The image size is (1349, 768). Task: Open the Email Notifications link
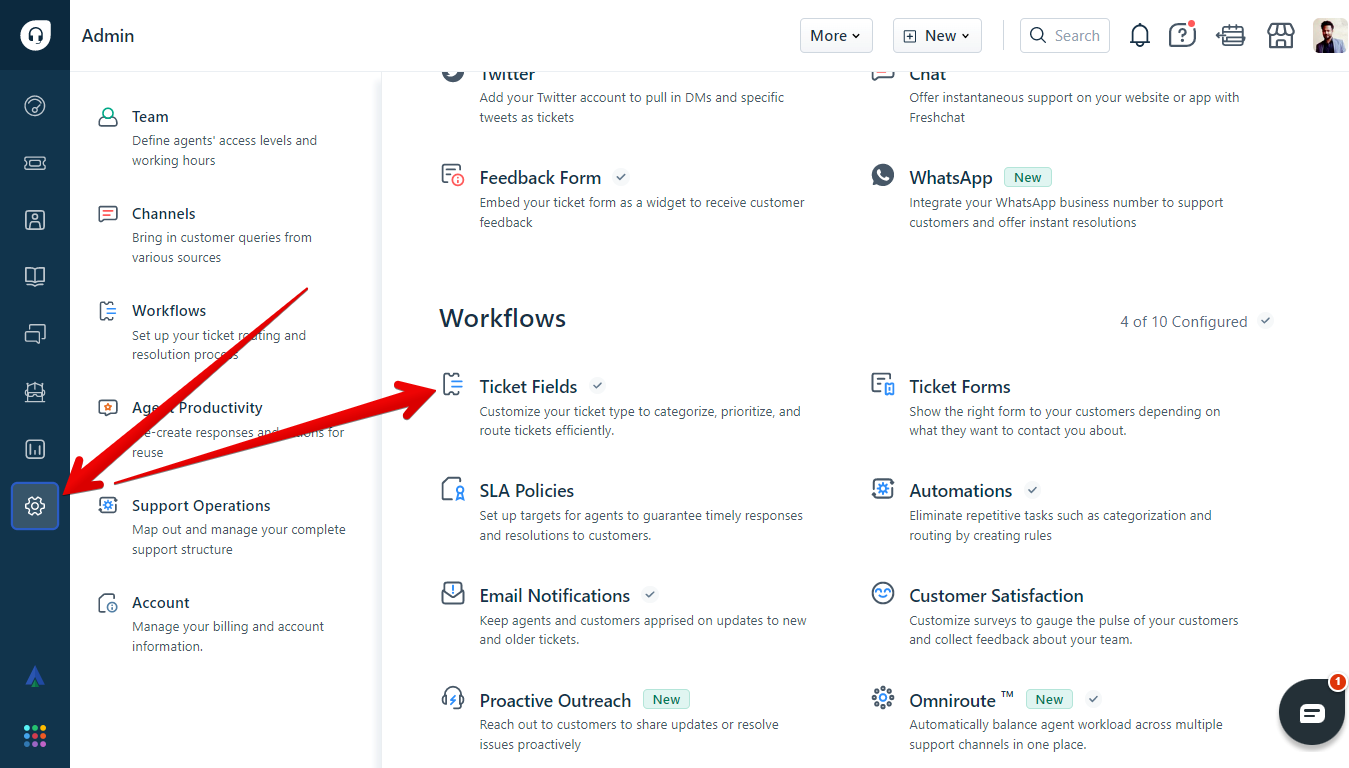(555, 595)
